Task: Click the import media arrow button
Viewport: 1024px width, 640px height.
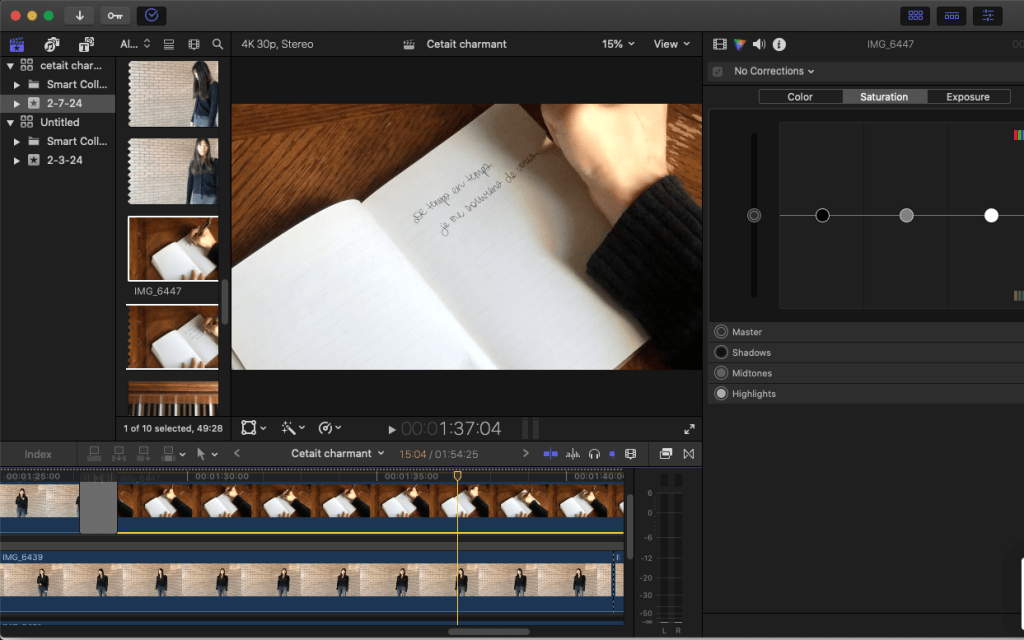Action: [79, 15]
